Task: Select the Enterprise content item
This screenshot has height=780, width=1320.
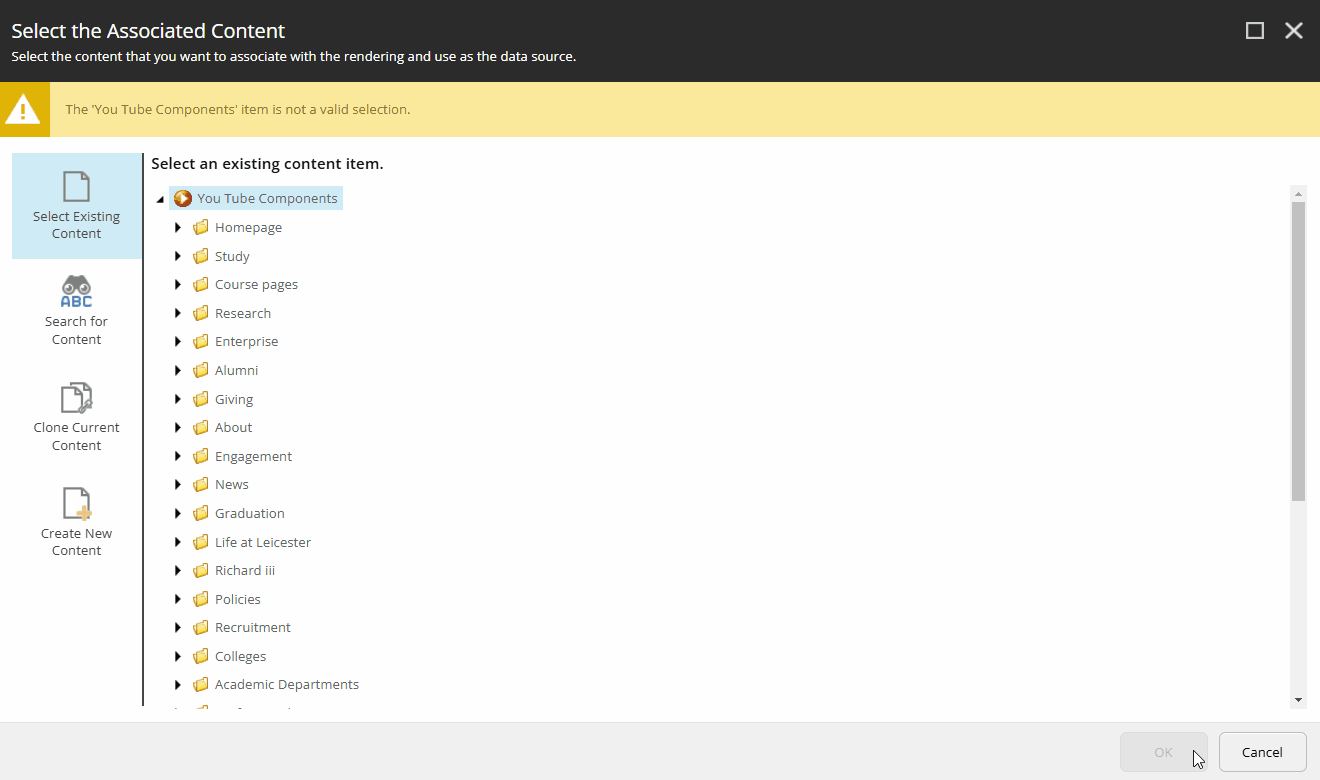Action: click(x=246, y=341)
